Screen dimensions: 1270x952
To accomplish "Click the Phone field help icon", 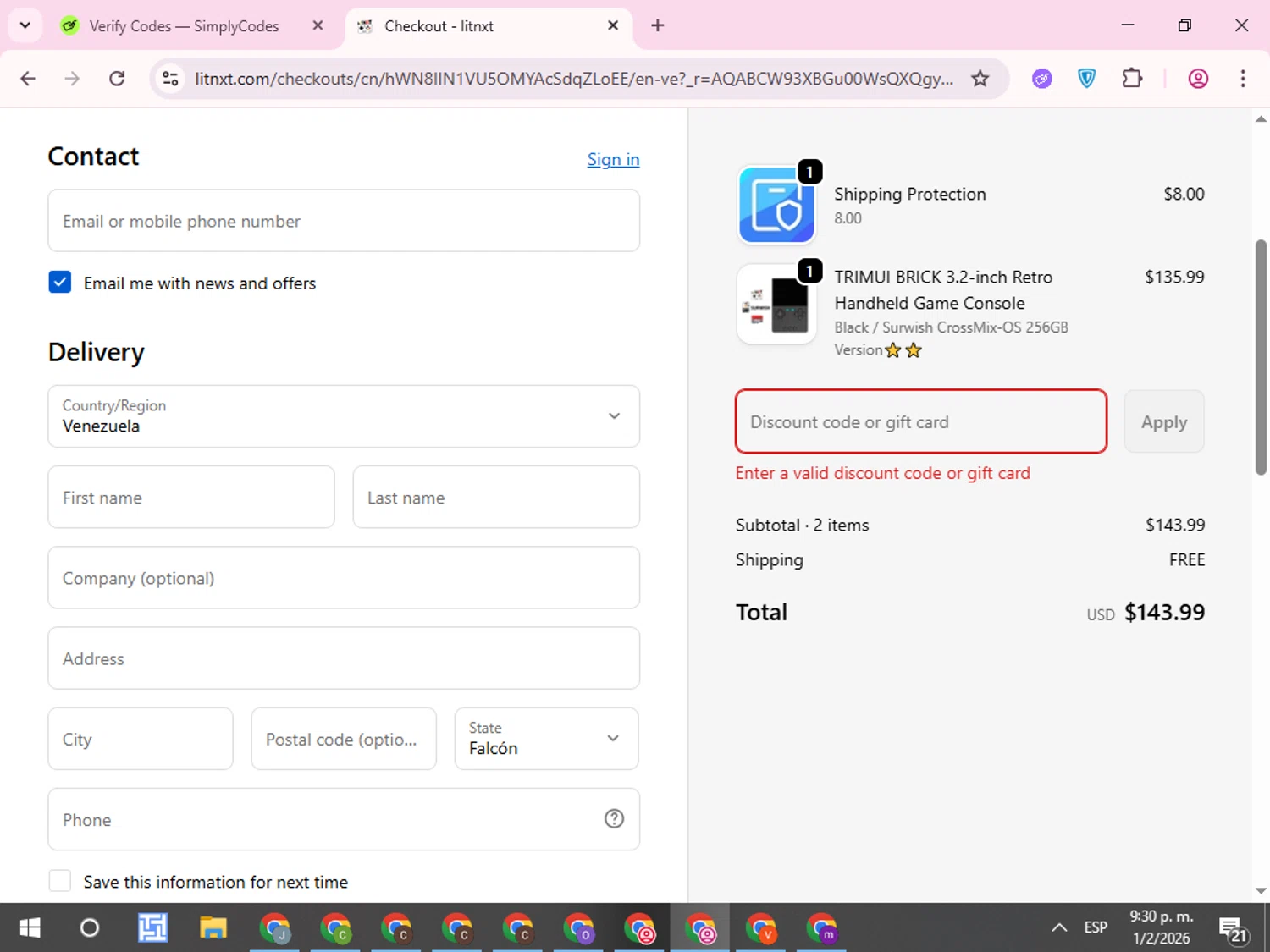I will (614, 818).
